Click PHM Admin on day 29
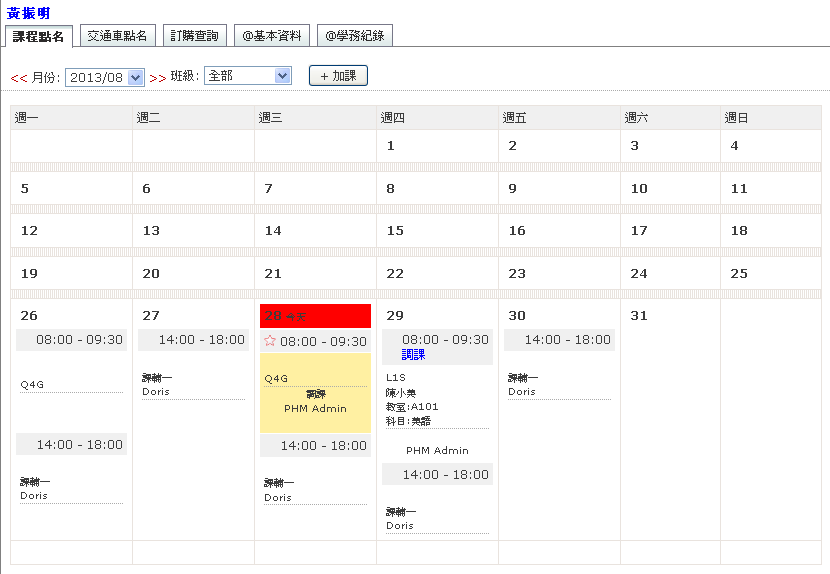This screenshot has width=830, height=574. pos(437,451)
